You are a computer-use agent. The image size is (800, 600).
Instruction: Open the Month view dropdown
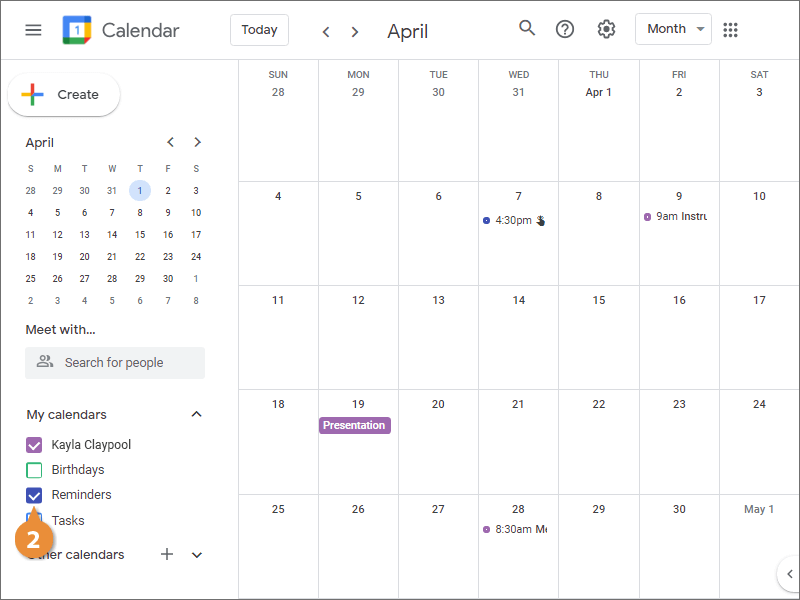pos(673,29)
